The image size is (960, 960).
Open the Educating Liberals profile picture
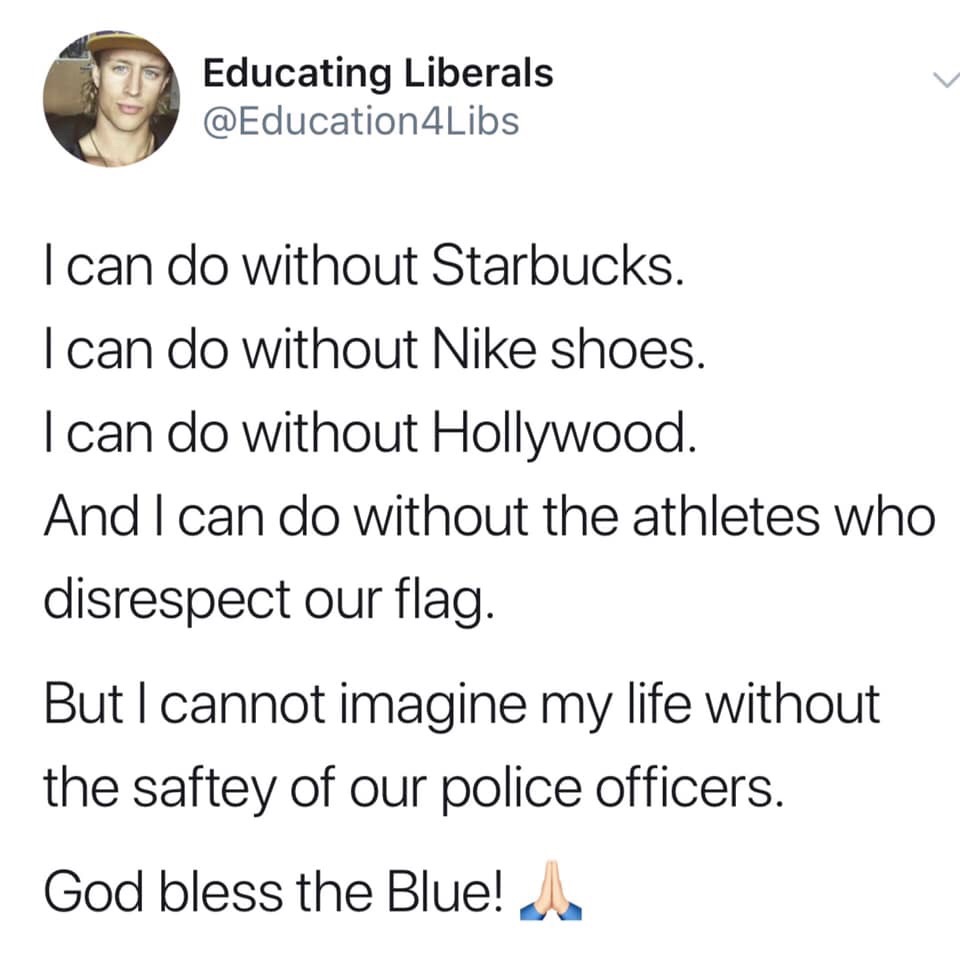(111, 99)
